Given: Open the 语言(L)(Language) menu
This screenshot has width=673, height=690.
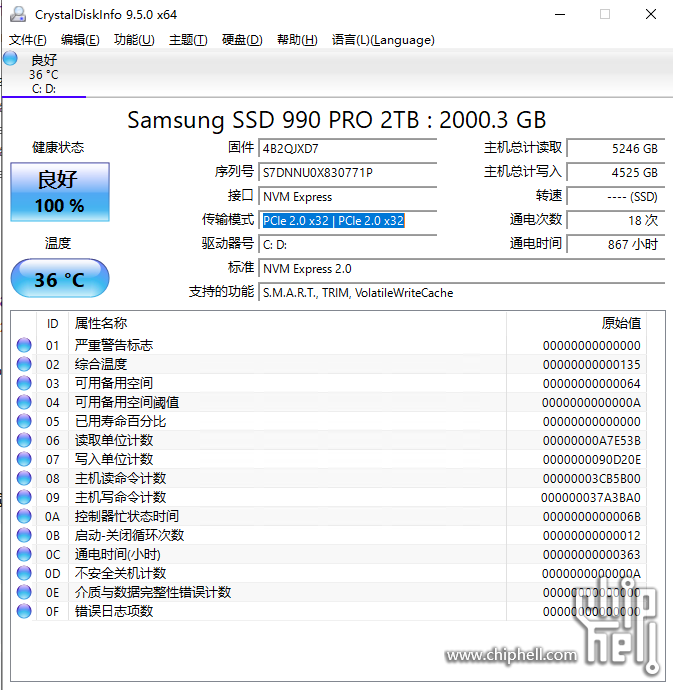Looking at the screenshot, I should tap(383, 40).
